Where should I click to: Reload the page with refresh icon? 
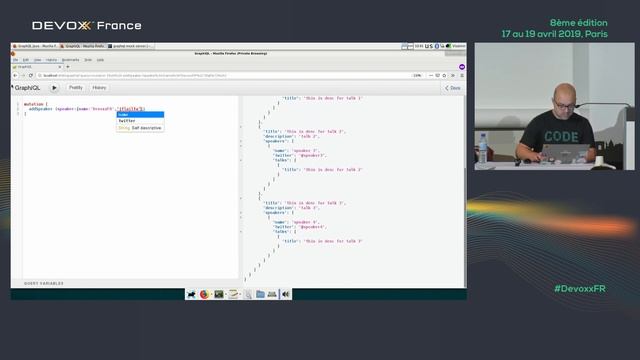tap(31, 76)
